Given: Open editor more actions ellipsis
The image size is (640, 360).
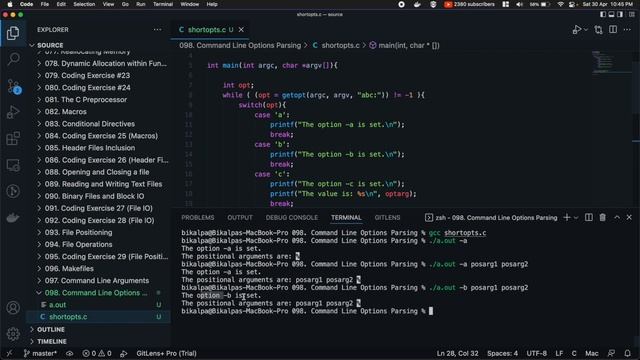Looking at the screenshot, I should [627, 29].
